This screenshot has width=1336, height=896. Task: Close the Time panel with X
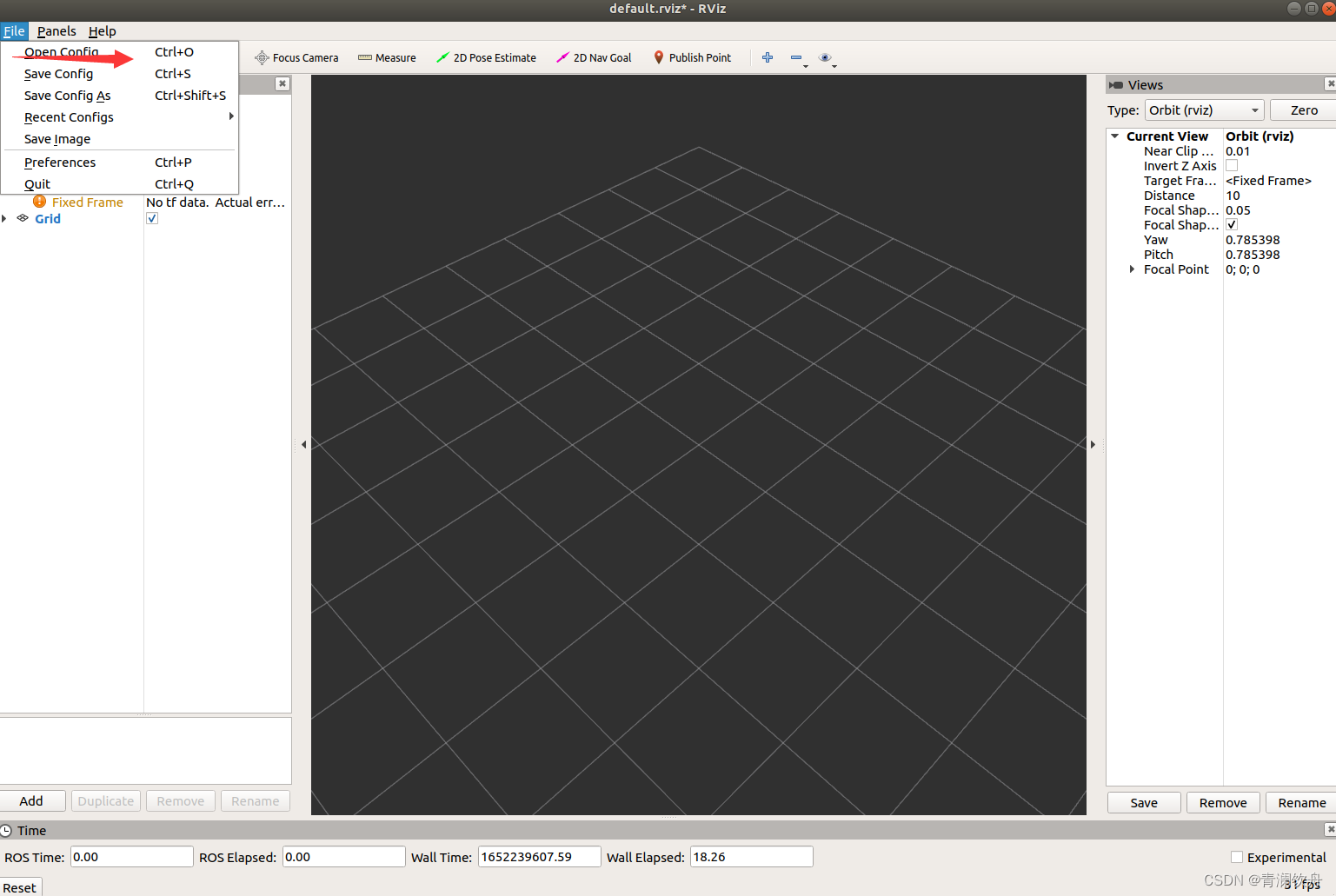[x=1330, y=829]
